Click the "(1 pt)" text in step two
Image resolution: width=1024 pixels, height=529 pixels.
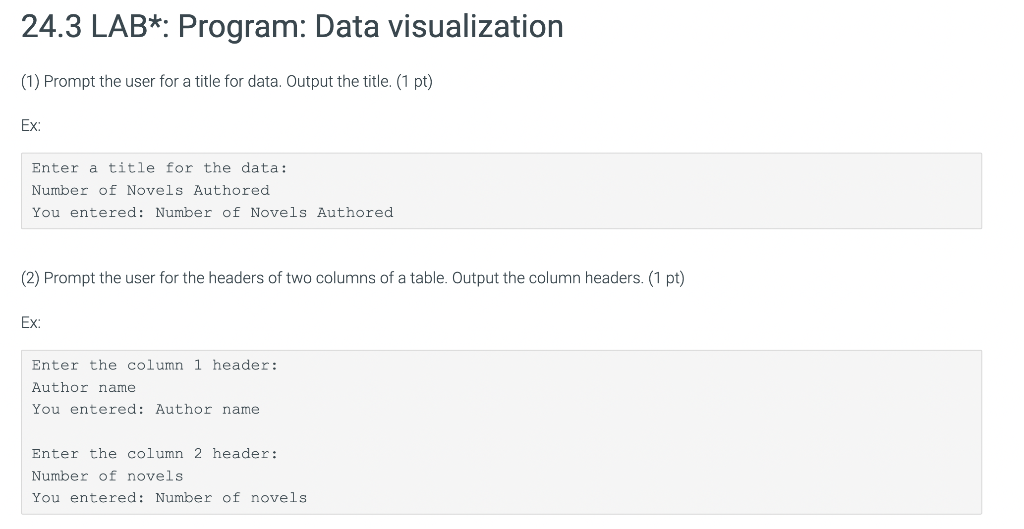coord(666,278)
